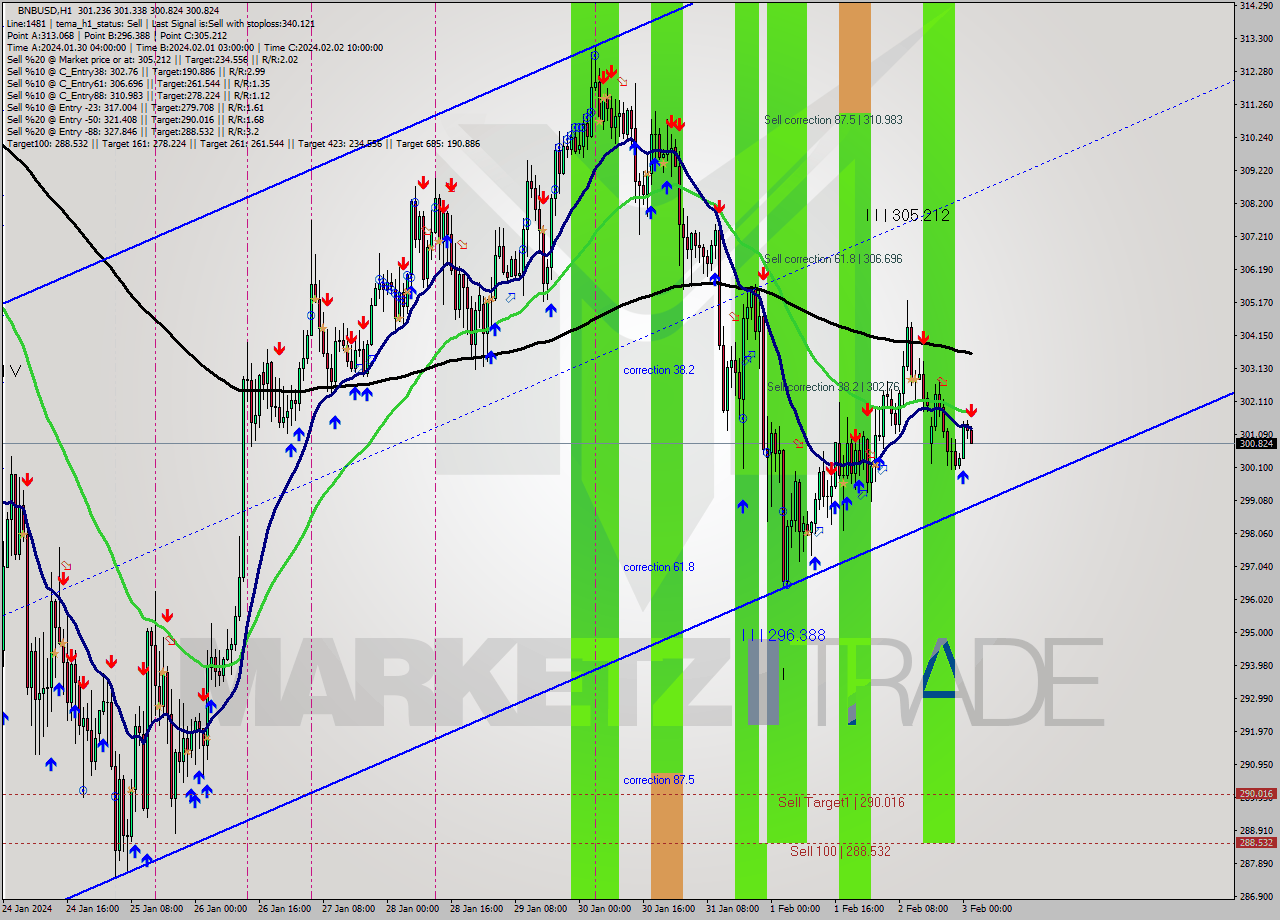Click the 'Sell Target1 | 290.016' label
This screenshot has height=920, width=1280.
(x=841, y=802)
